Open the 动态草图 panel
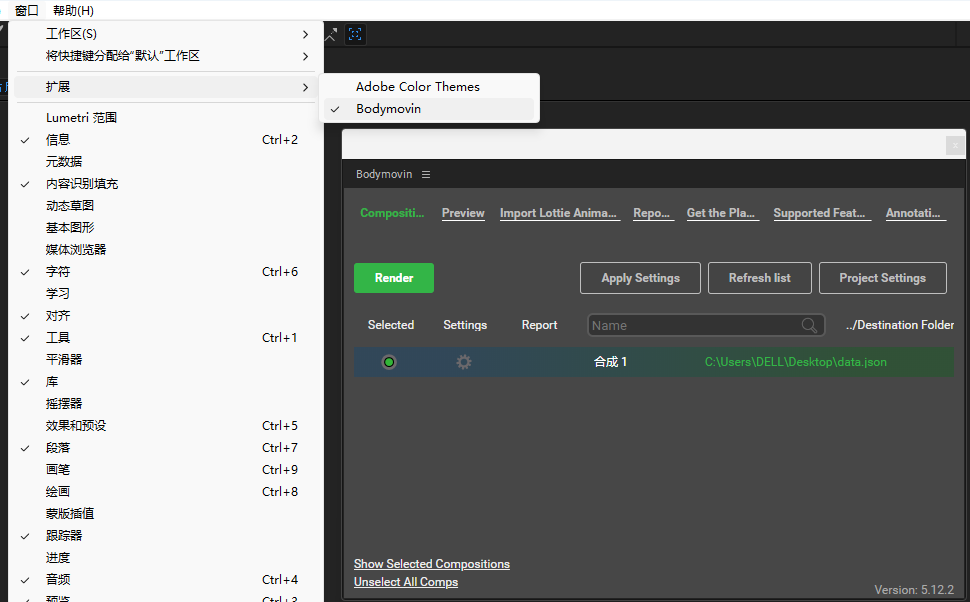This screenshot has width=970, height=602. click(166, 206)
